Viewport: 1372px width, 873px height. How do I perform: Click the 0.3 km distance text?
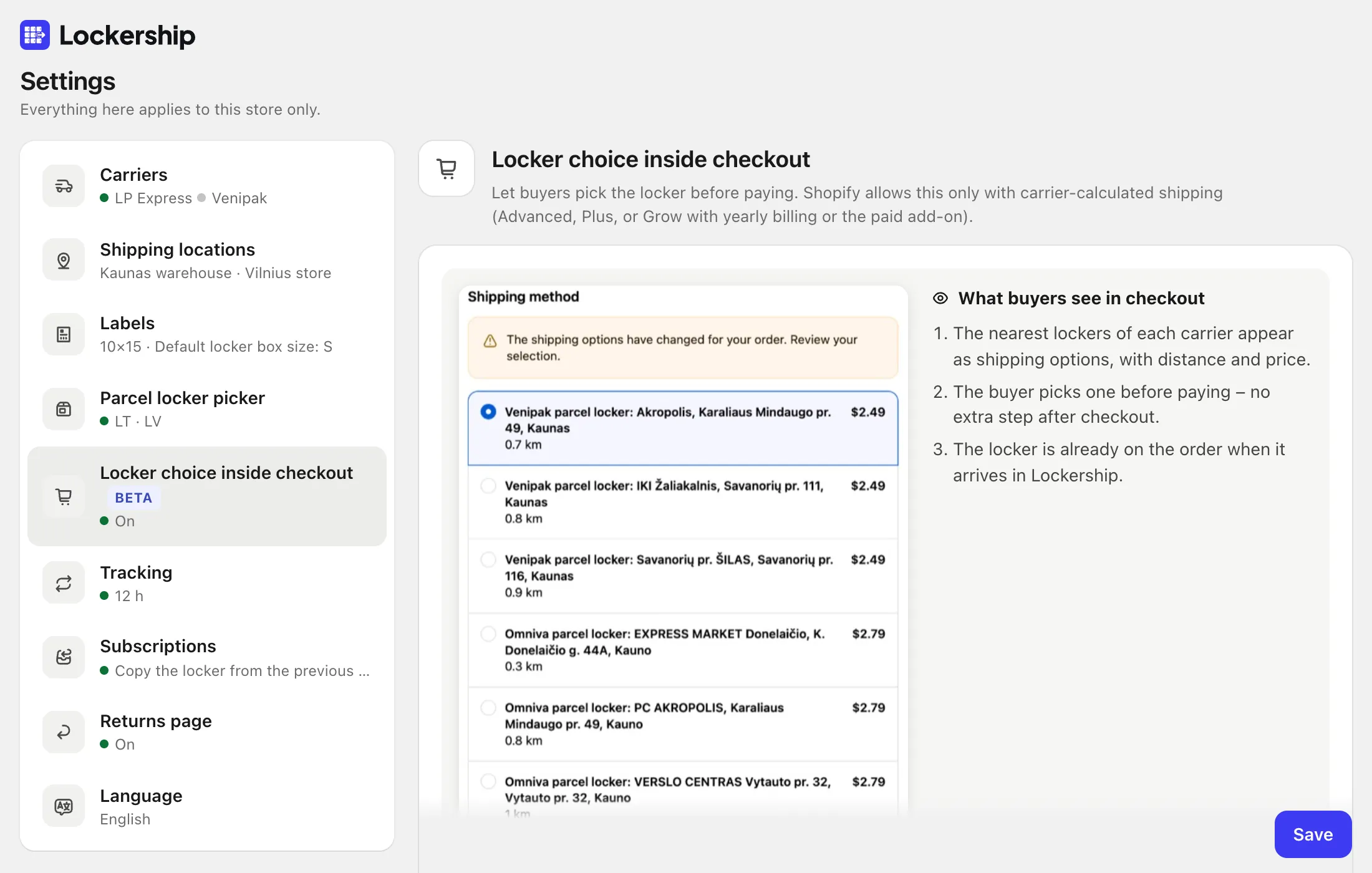coord(524,666)
